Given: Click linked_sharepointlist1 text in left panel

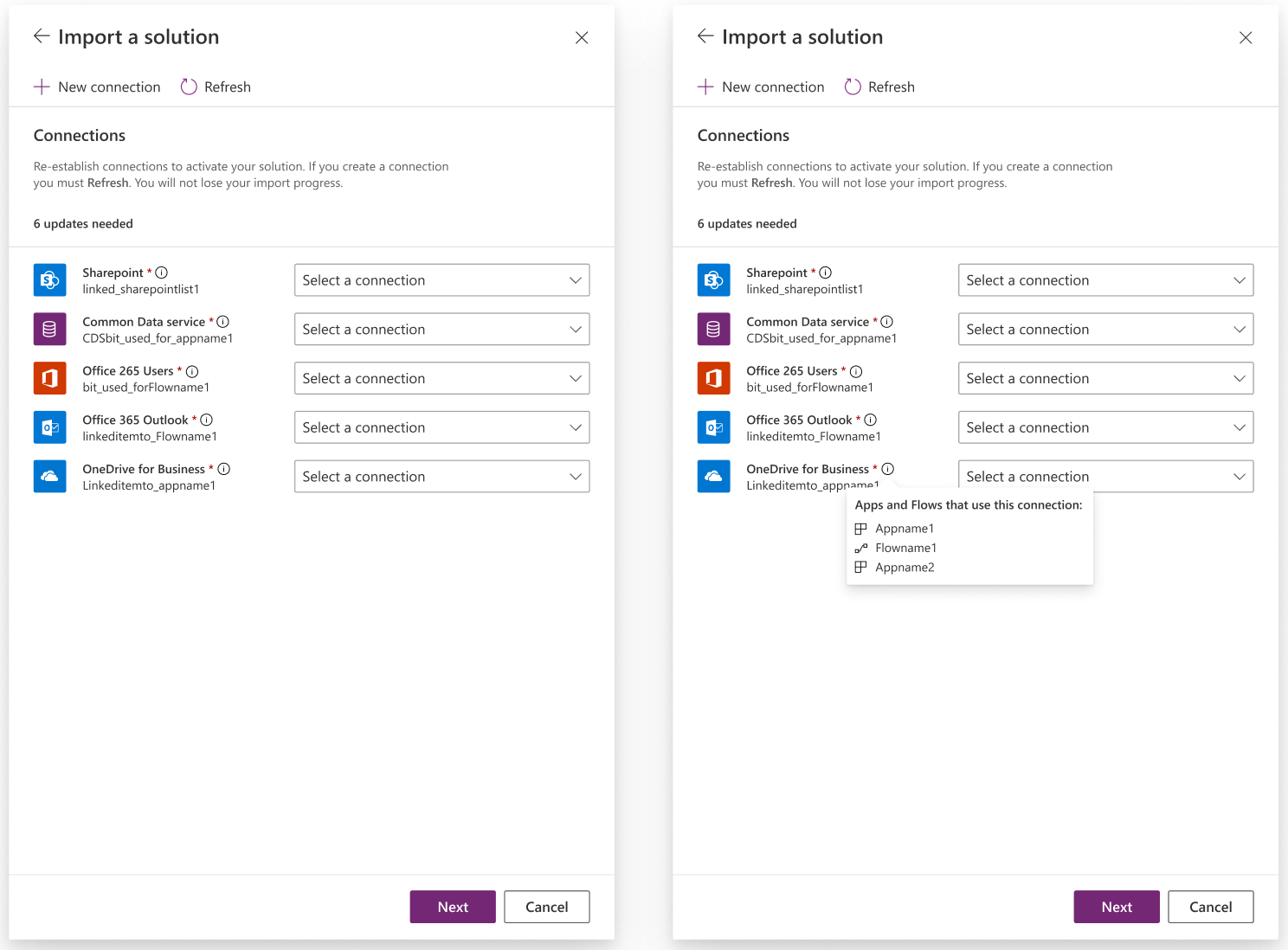Looking at the screenshot, I should (x=141, y=289).
